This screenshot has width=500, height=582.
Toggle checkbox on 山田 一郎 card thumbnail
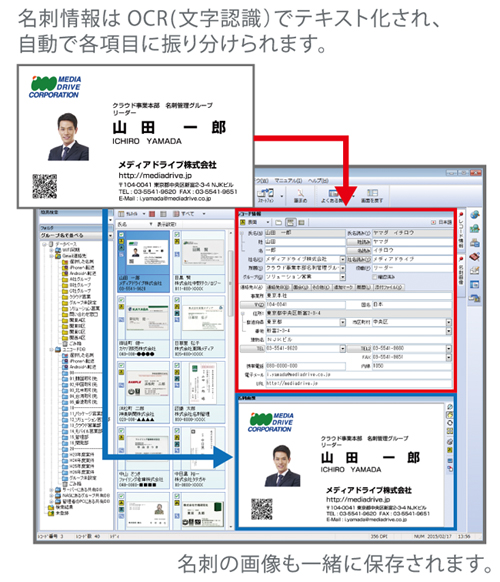(121, 235)
